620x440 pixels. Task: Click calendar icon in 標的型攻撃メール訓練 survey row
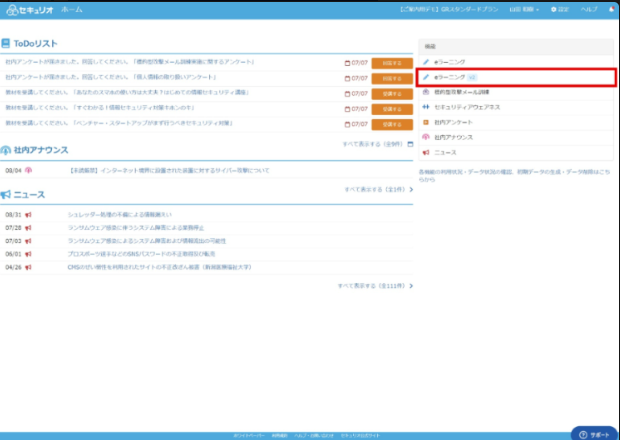[347, 63]
